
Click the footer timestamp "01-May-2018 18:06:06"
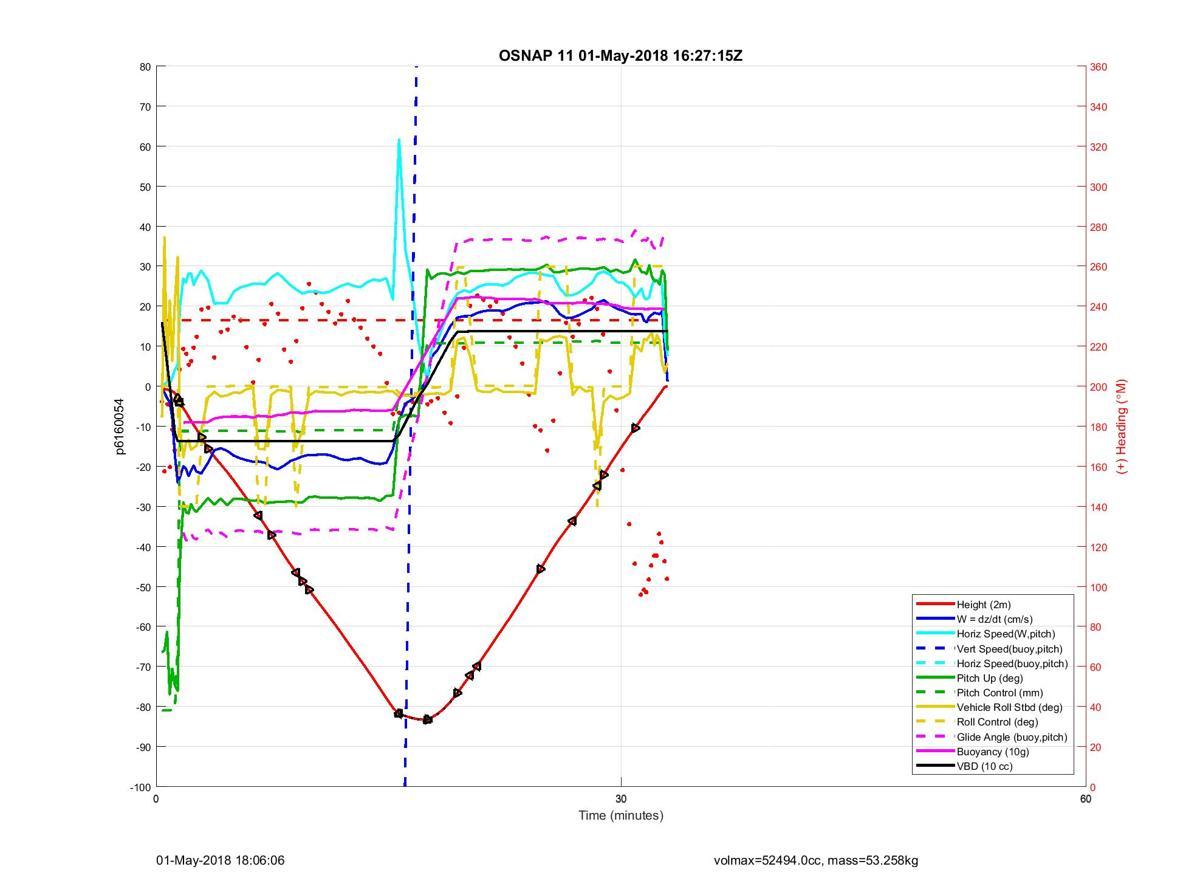click(221, 860)
